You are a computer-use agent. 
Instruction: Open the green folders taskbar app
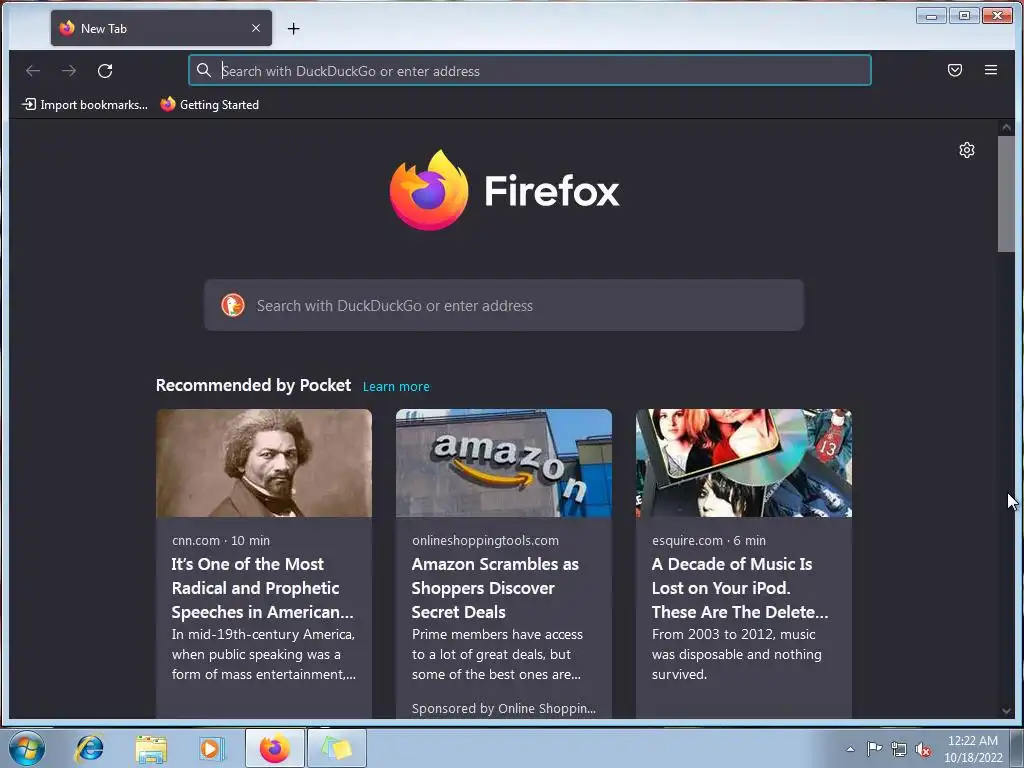pyautogui.click(x=336, y=748)
